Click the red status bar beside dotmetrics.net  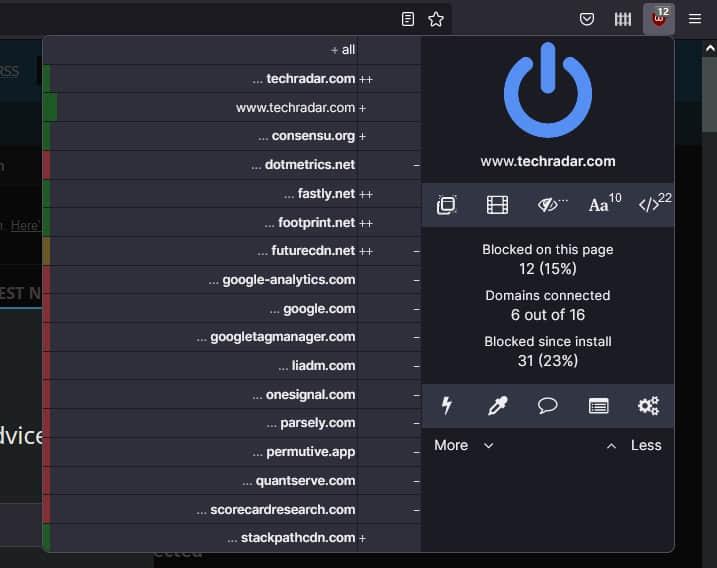[x=47, y=165]
